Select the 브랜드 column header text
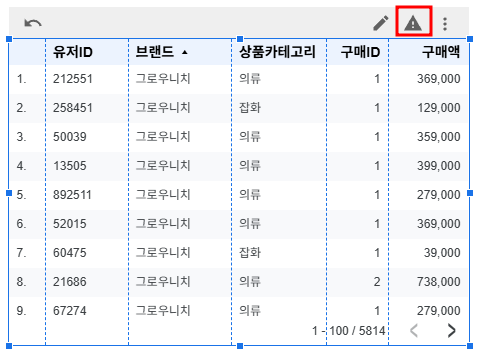This screenshot has width=491, height=363. coord(155,52)
